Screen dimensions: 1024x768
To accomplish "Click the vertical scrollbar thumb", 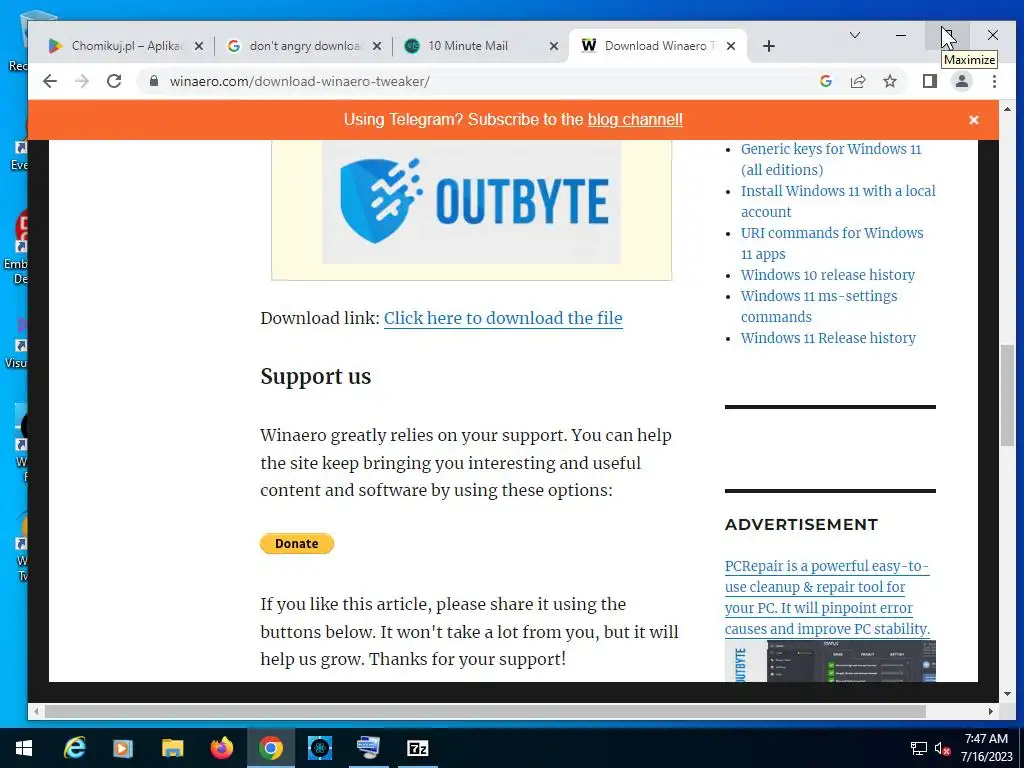I will pyautogui.click(x=1006, y=395).
